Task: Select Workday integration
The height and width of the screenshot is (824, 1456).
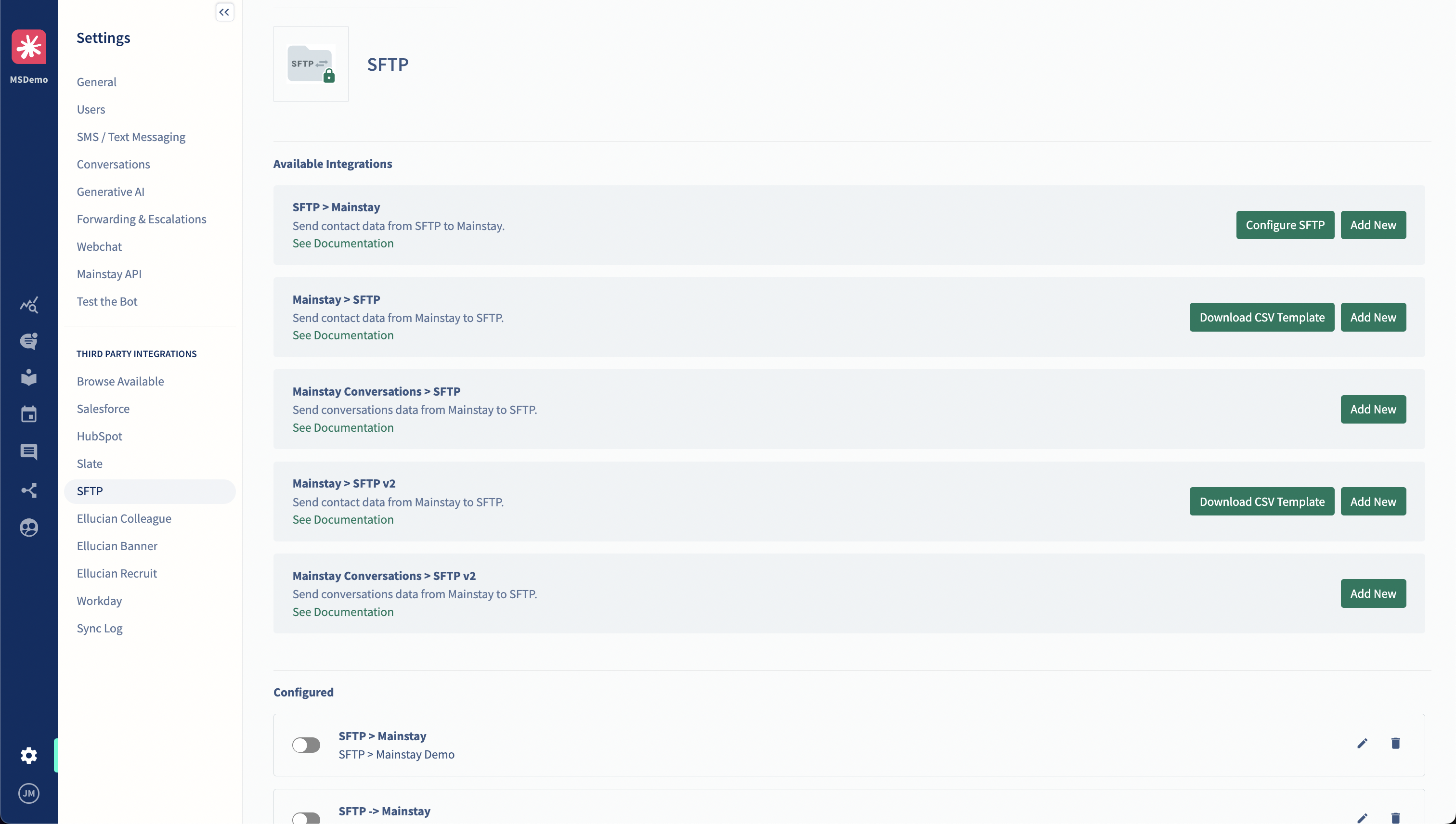Action: 99,601
